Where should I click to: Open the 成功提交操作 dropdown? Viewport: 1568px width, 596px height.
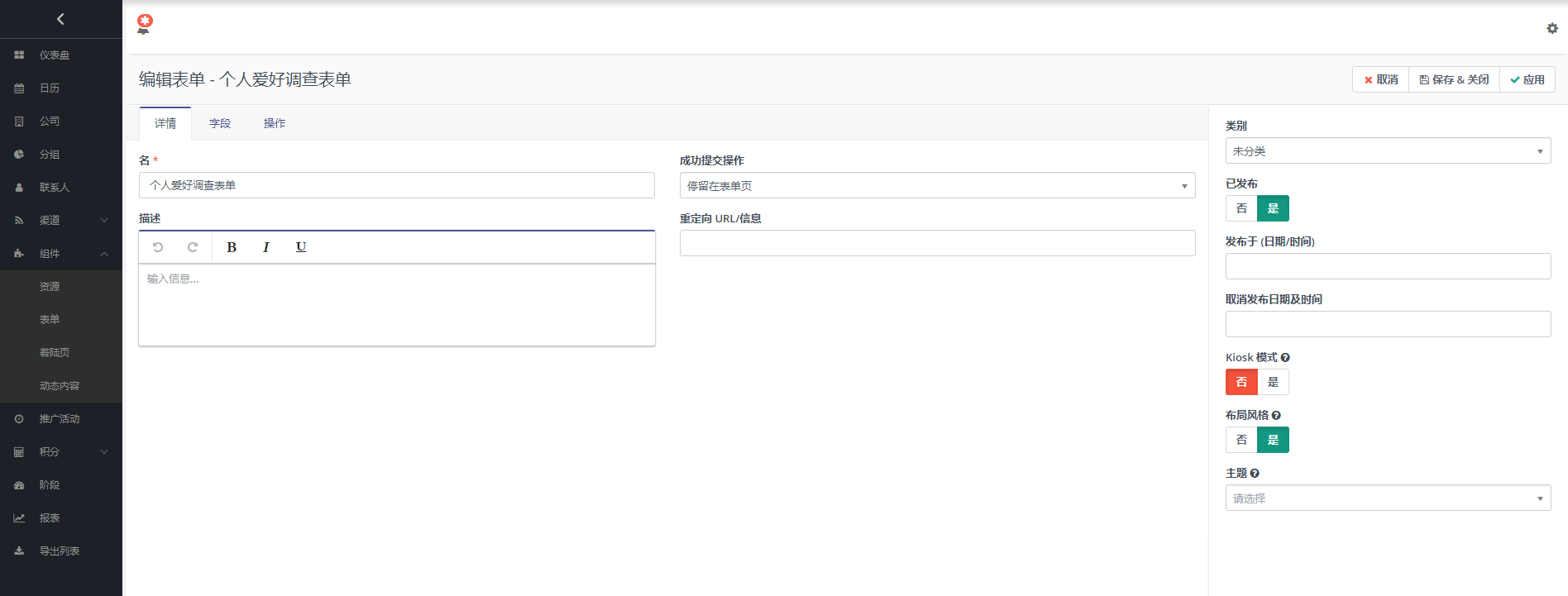937,186
